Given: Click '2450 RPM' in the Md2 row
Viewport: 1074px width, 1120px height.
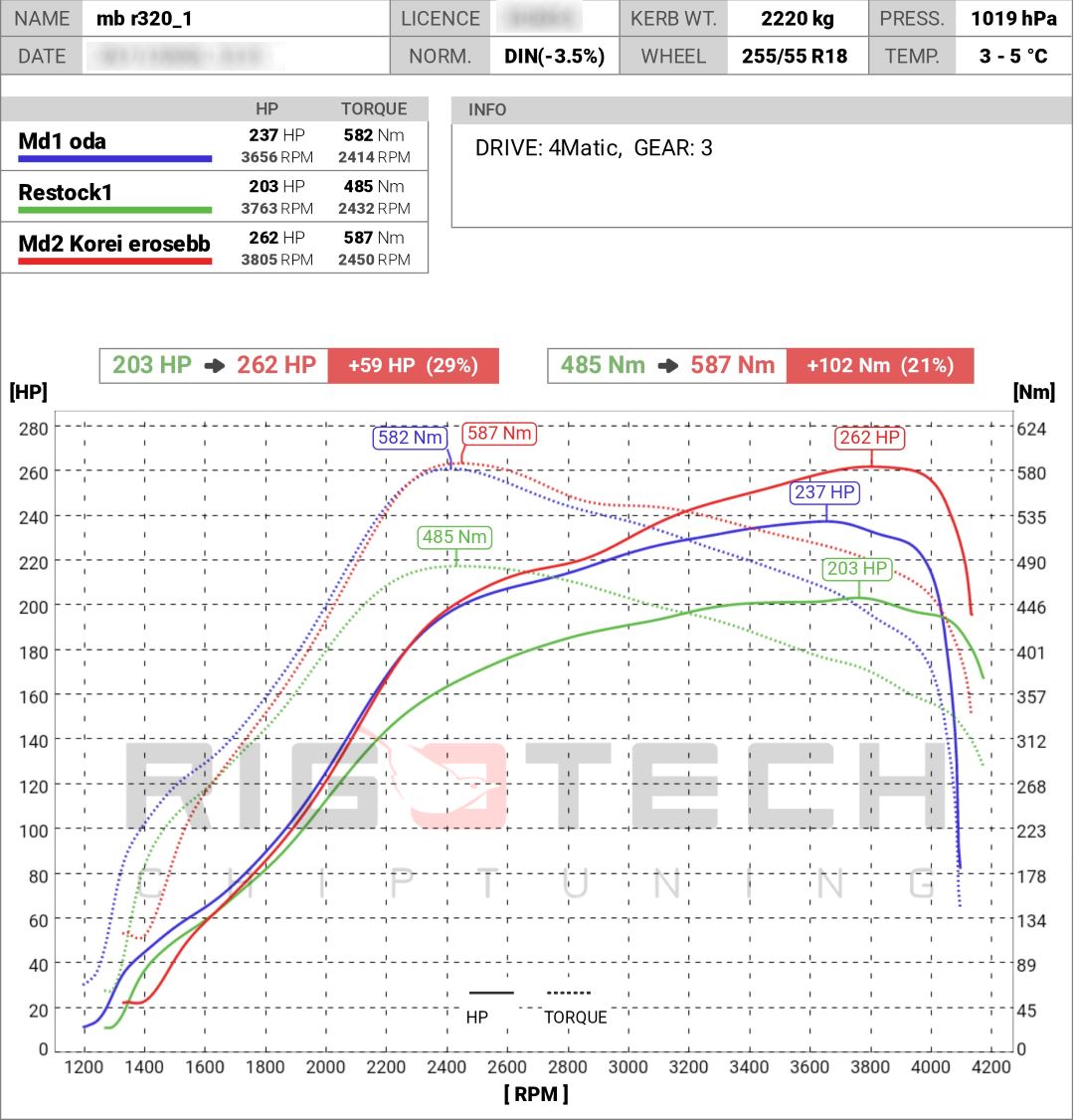Looking at the screenshot, I should coord(374,260).
